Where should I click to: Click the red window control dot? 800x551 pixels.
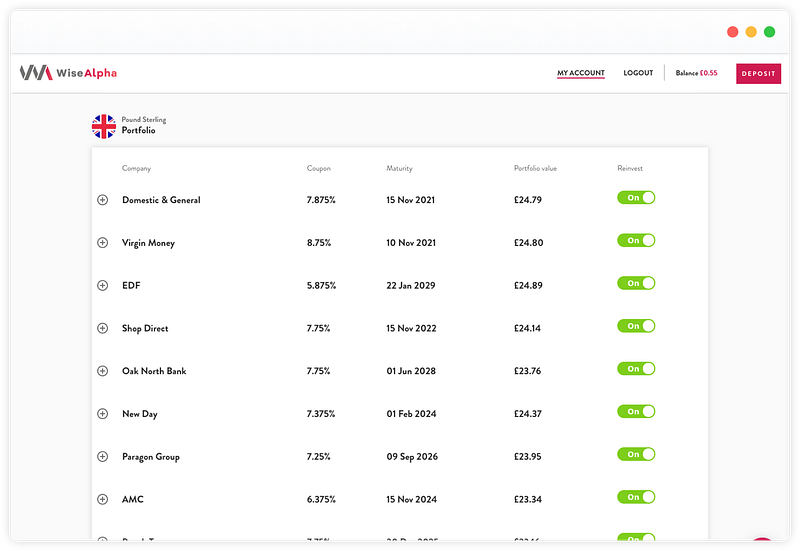point(733,32)
